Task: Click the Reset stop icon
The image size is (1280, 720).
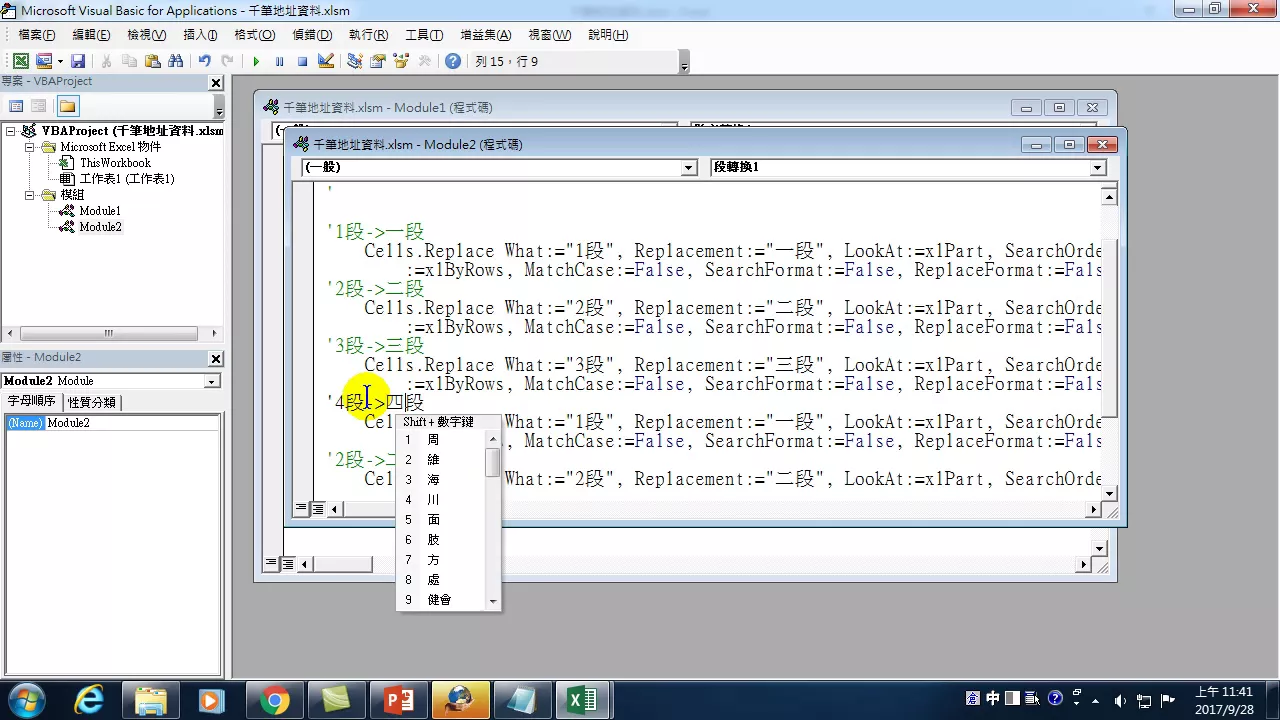Action: pyautogui.click(x=302, y=61)
